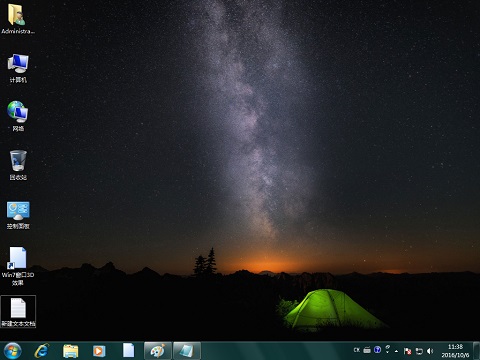Select the Computer (计算机) desktop icon

point(18,68)
